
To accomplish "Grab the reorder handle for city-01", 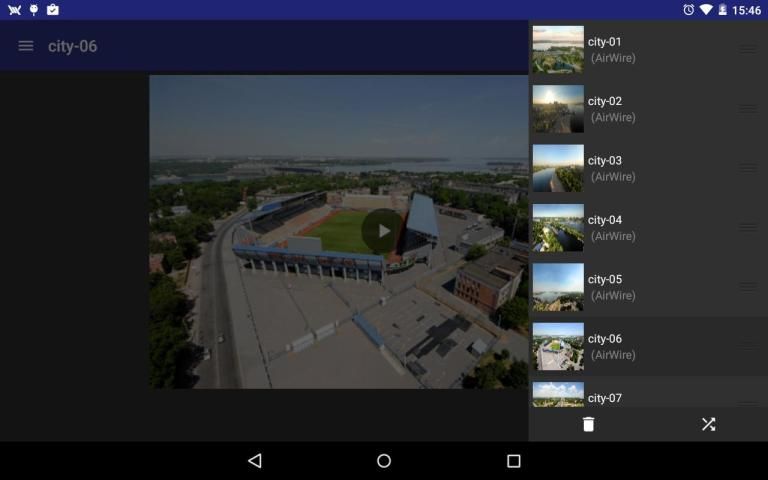I will pos(747,49).
